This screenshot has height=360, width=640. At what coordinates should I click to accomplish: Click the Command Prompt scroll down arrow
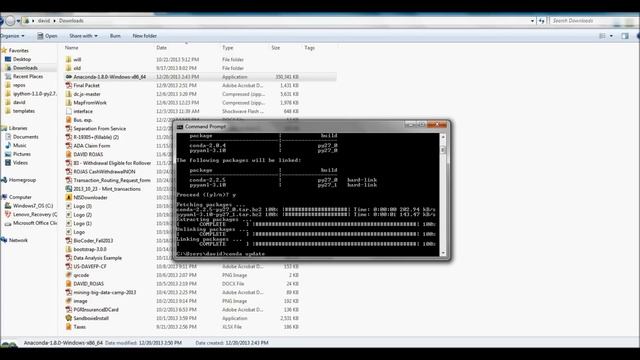(x=443, y=253)
